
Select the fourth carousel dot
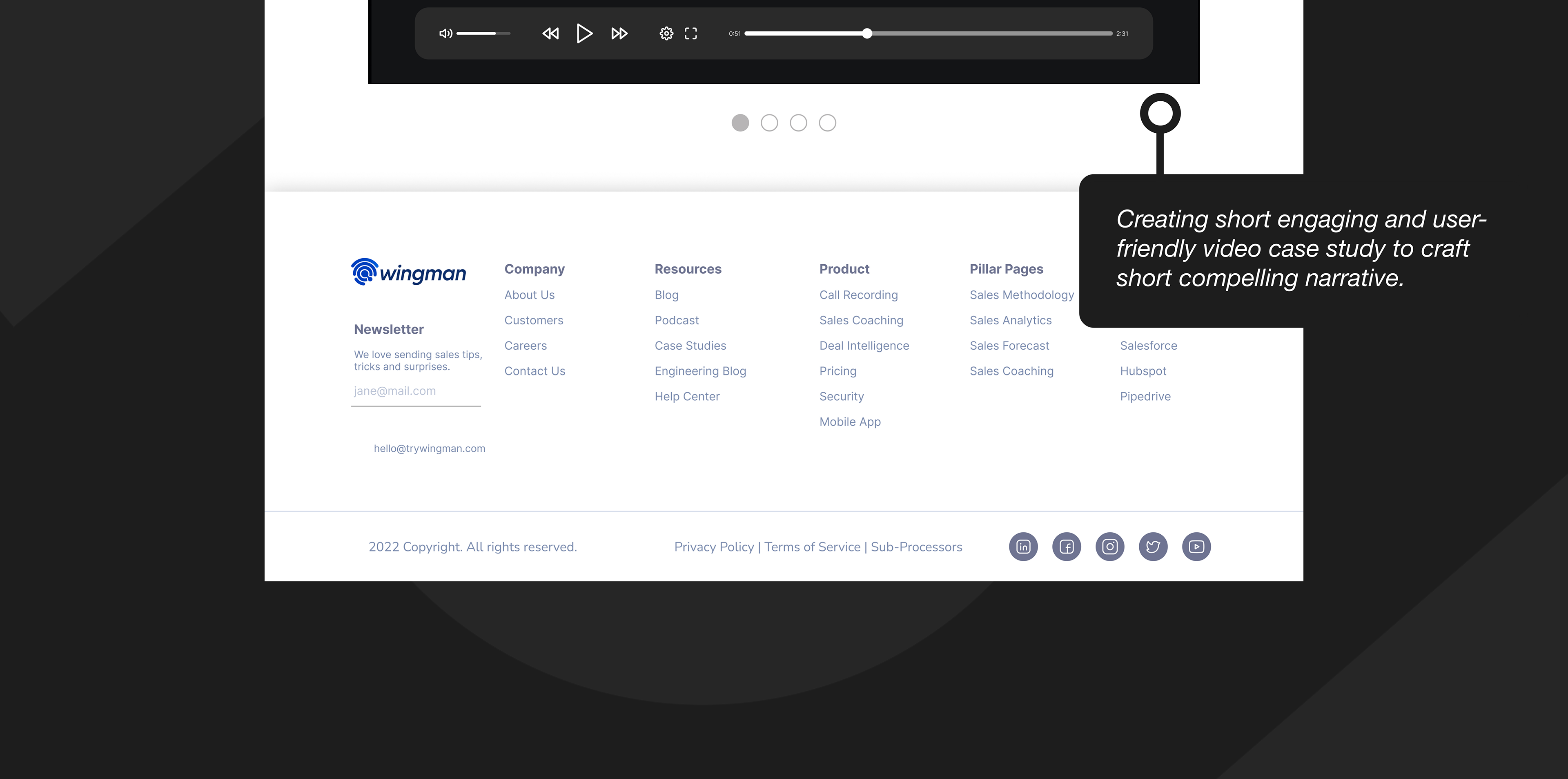tap(827, 123)
